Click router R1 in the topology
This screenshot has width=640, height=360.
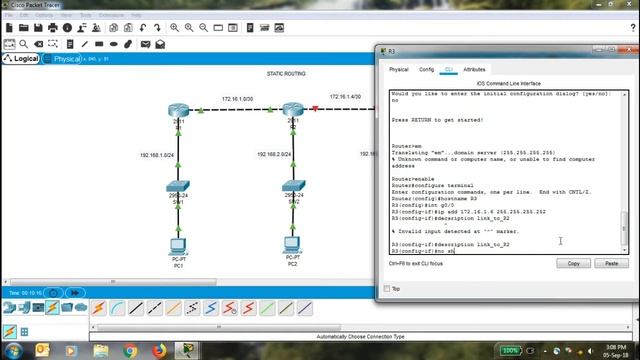point(178,110)
